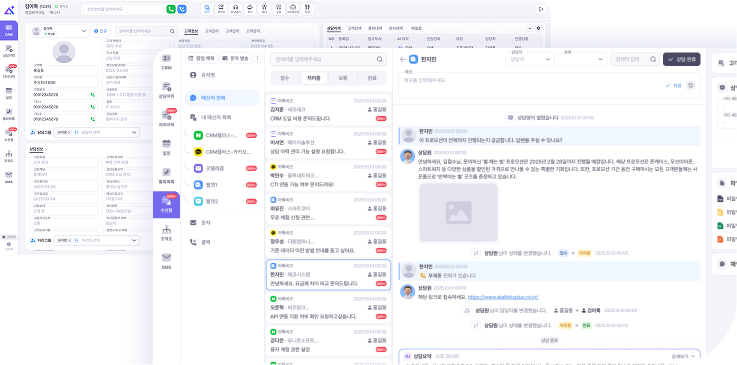This screenshot has height=365, width=737.
Task: Open the user dropdown in the back CRM window
Action: (59, 31)
